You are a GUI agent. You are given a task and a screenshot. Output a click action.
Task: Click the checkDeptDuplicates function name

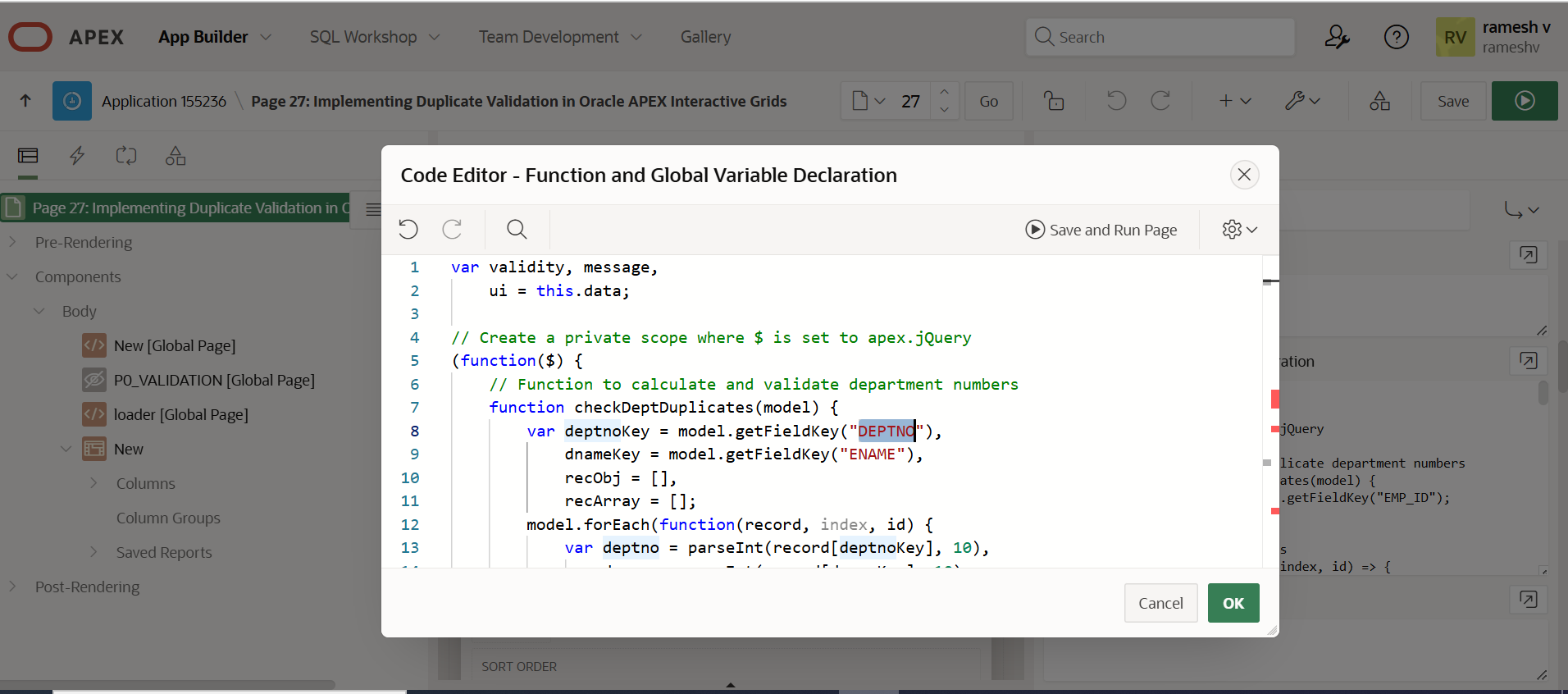[663, 408]
